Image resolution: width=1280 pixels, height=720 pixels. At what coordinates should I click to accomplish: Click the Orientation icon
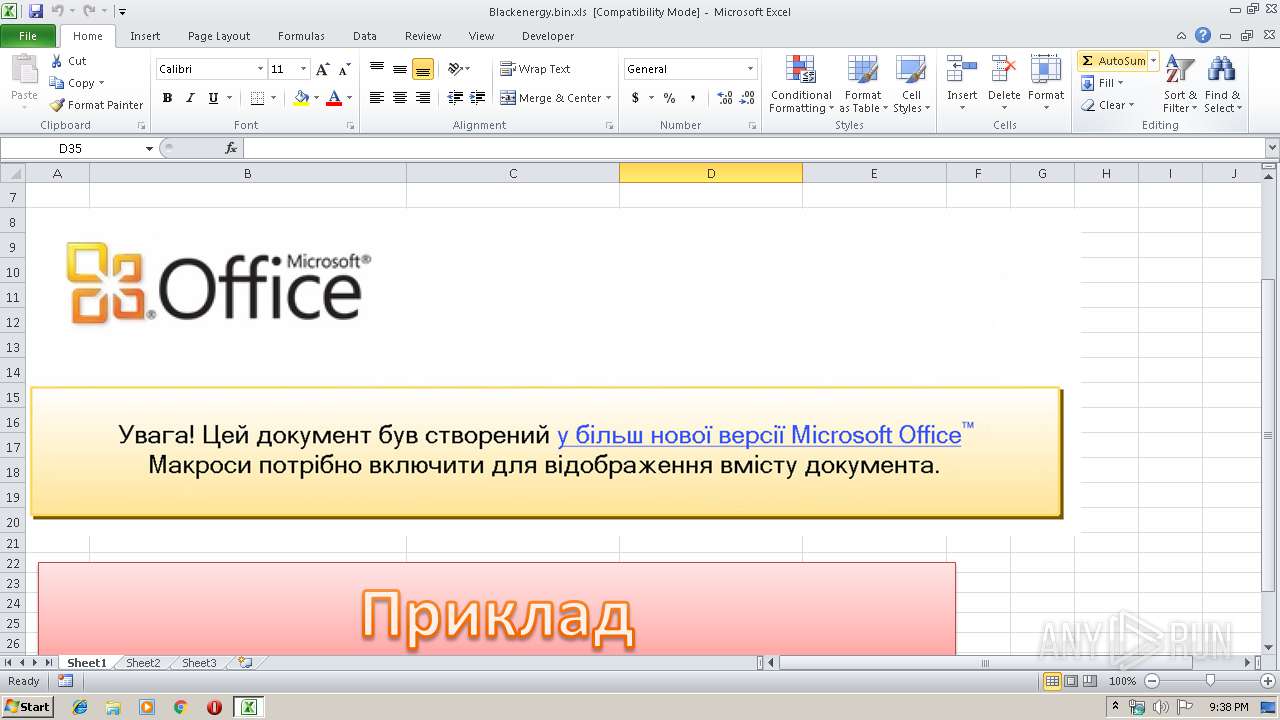pos(456,69)
